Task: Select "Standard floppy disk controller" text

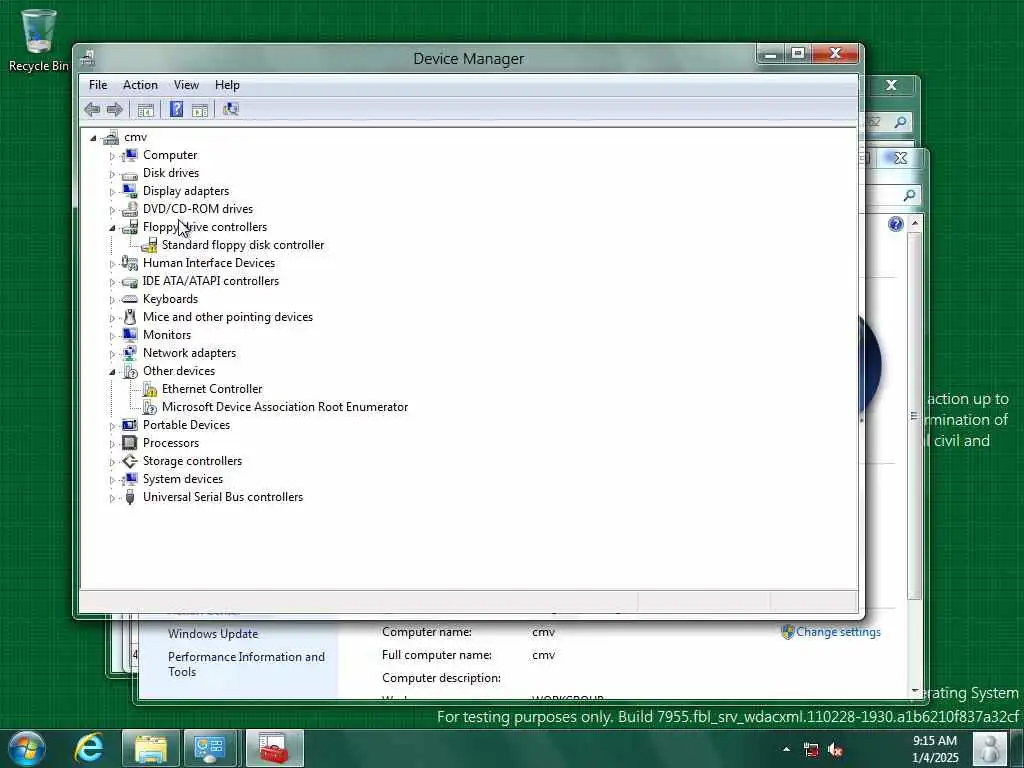Action: click(x=243, y=245)
